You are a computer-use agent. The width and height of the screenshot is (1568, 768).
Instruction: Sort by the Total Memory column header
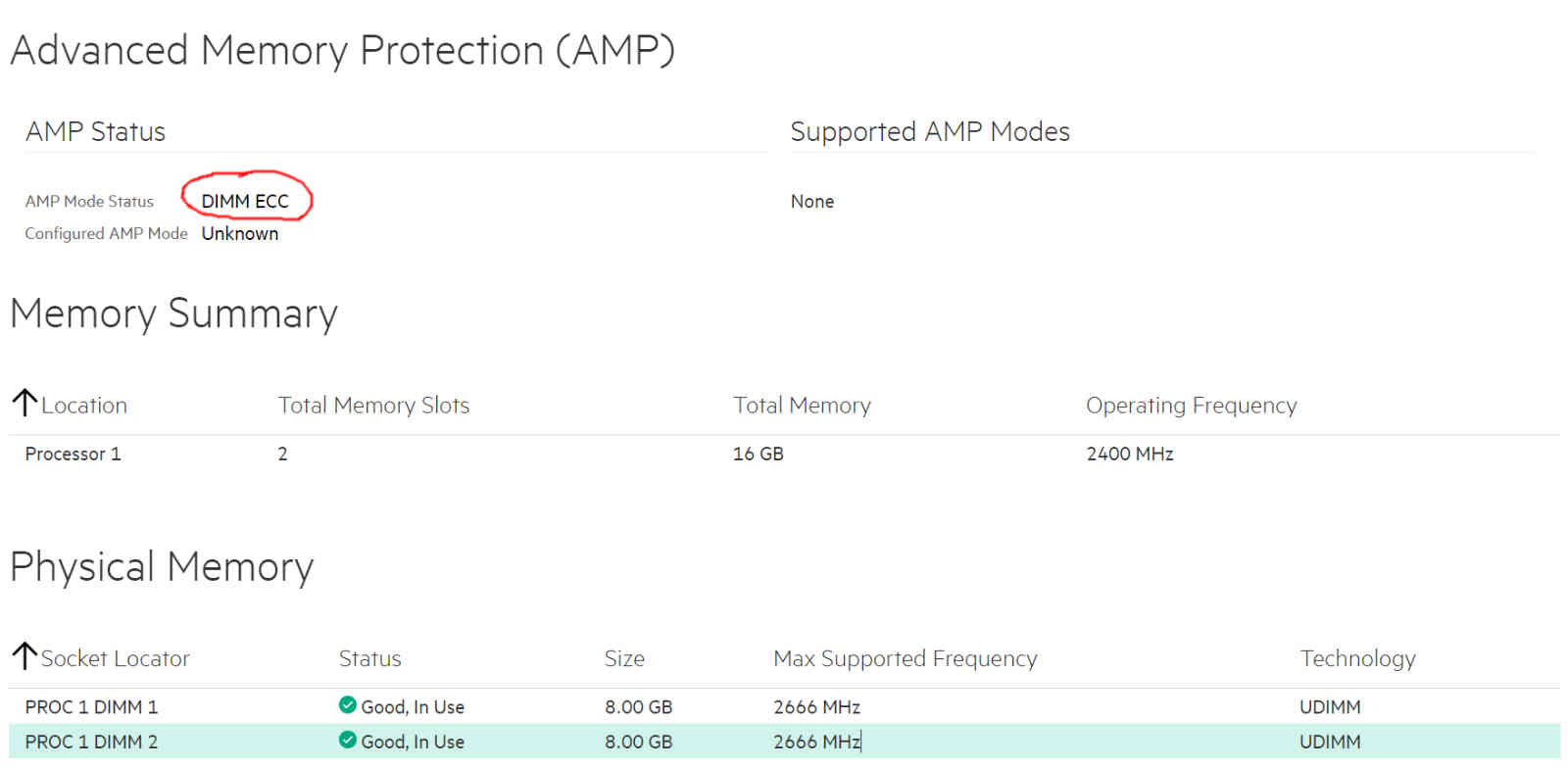[802, 406]
